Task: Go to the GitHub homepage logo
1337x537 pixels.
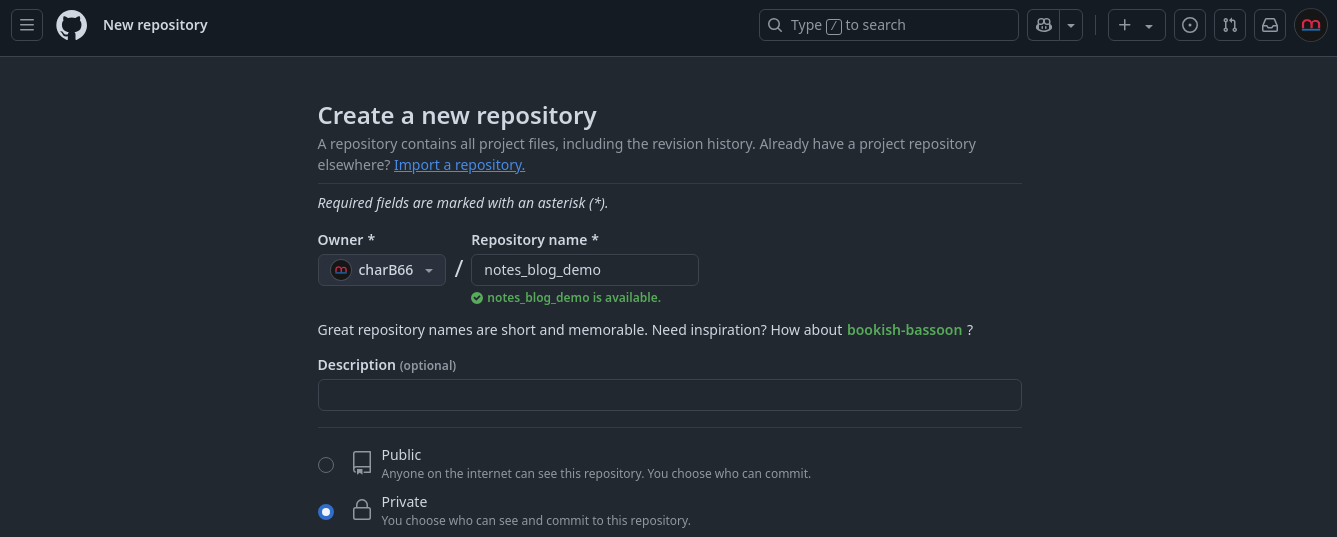Action: (x=72, y=25)
